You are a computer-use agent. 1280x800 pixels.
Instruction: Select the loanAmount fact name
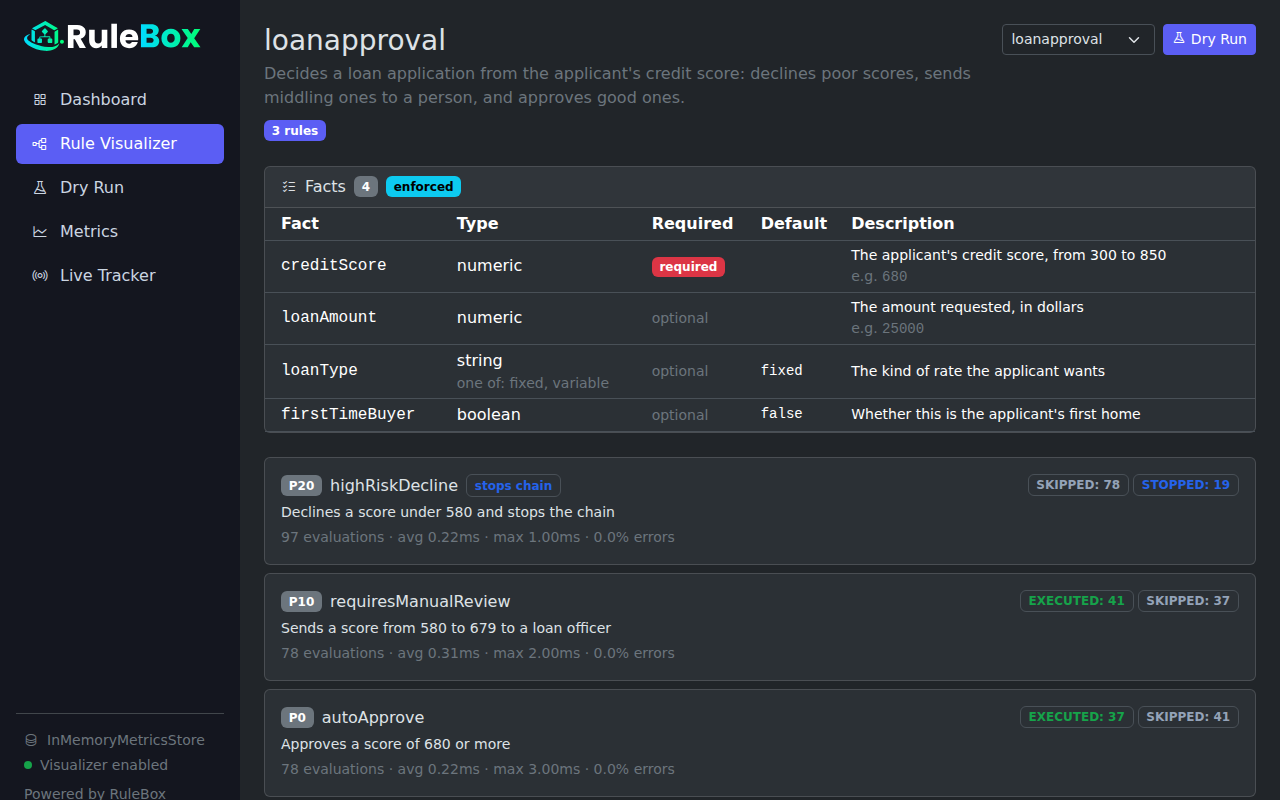click(329, 317)
